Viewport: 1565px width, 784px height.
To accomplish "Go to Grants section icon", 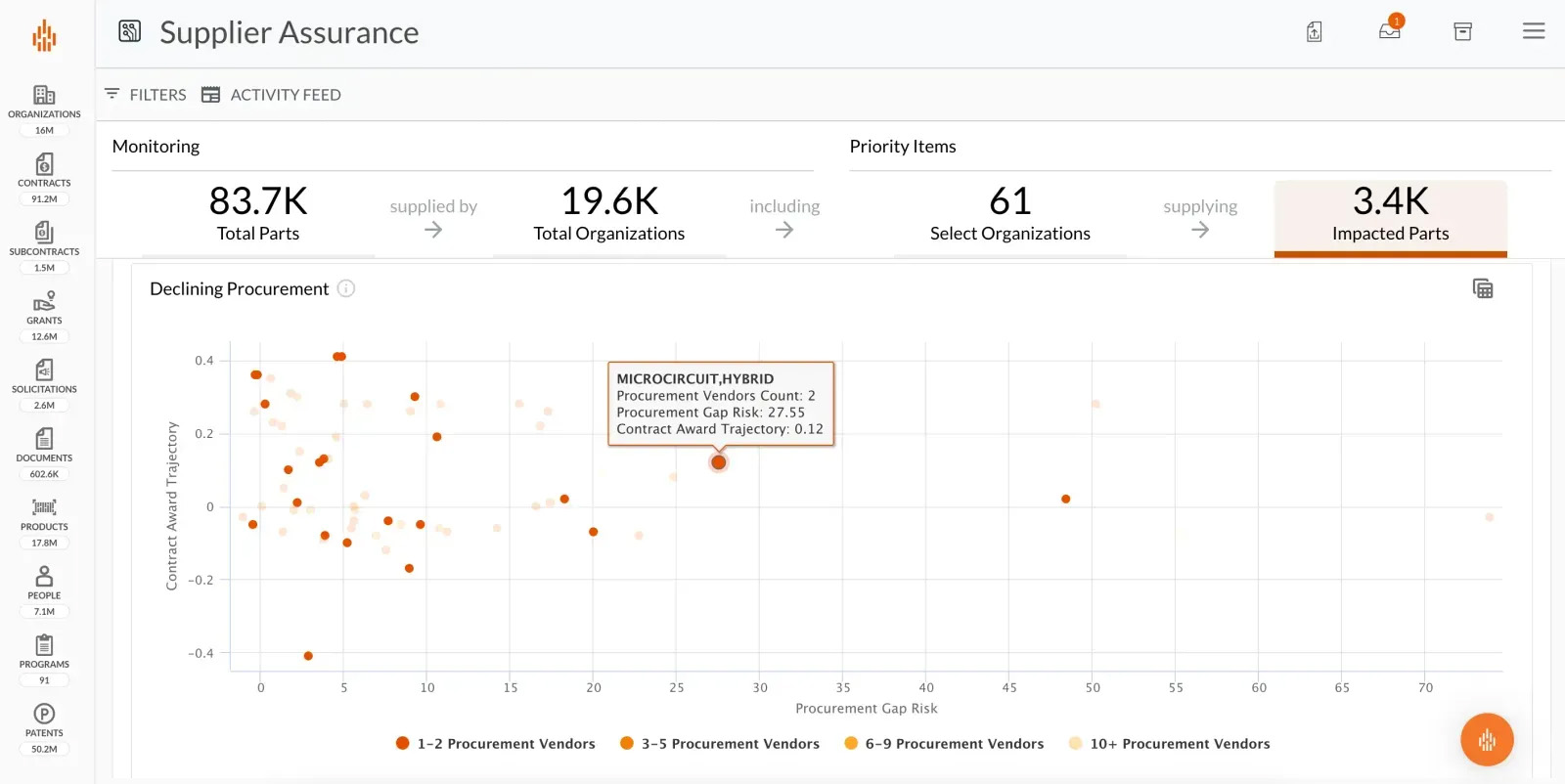I will pos(44,301).
